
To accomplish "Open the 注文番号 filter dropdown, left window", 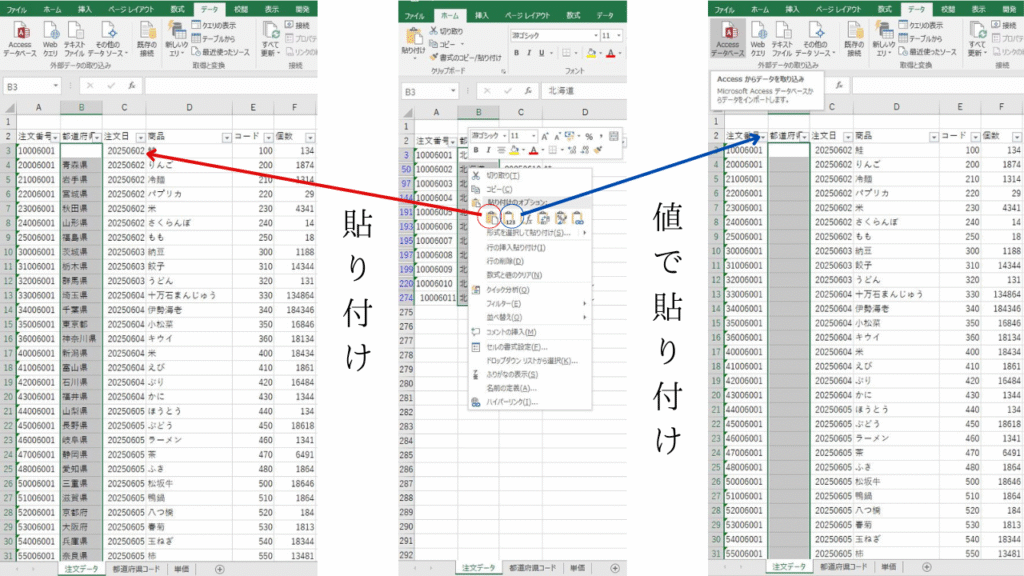I will point(55,137).
